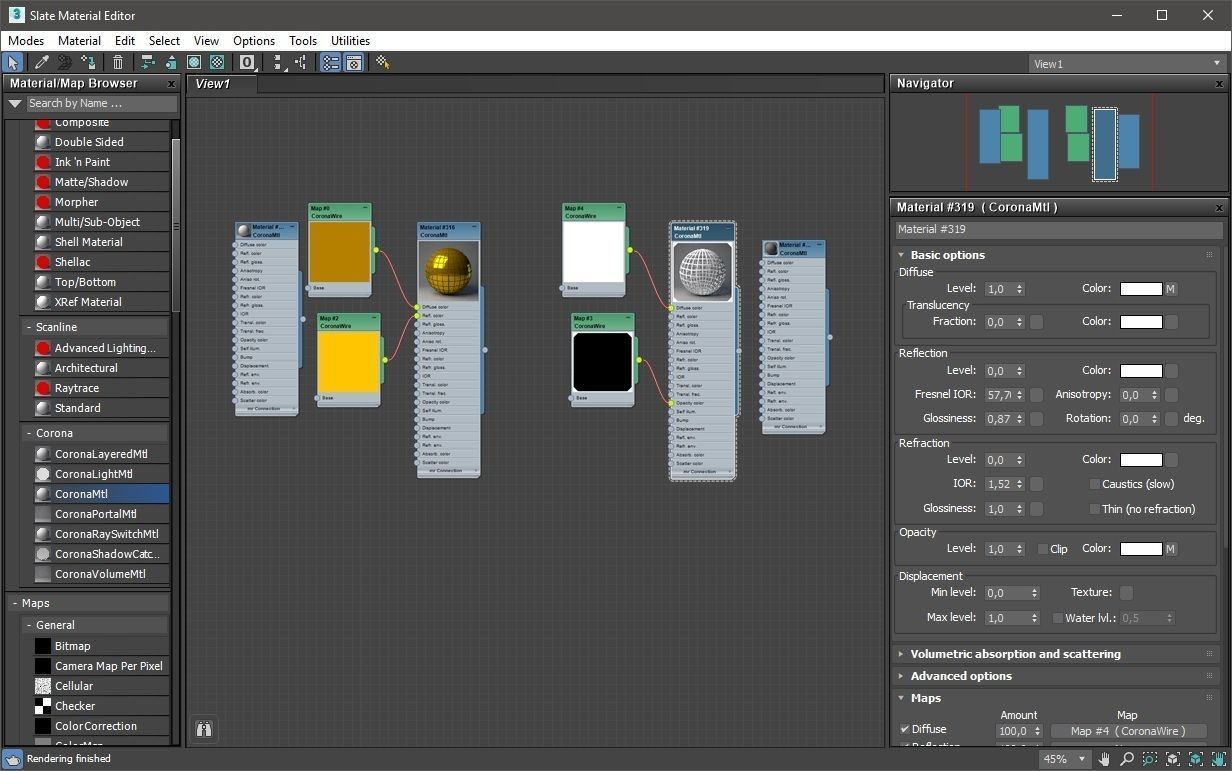Image resolution: width=1232 pixels, height=771 pixels.
Task: Open Map #4 (CoronaWire) map button
Action: tap(1128, 731)
